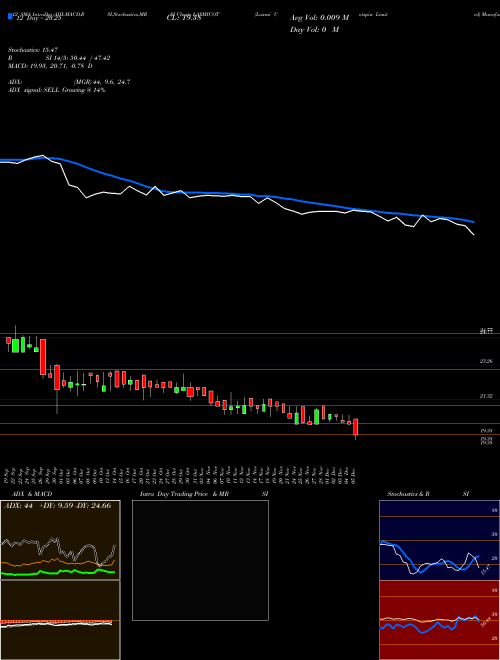Viewport: 500px width, 660px height.
Task: Select the 'ADX: 44 +DY: 9.59 -DY: 24.66' header
Action: click(58, 506)
